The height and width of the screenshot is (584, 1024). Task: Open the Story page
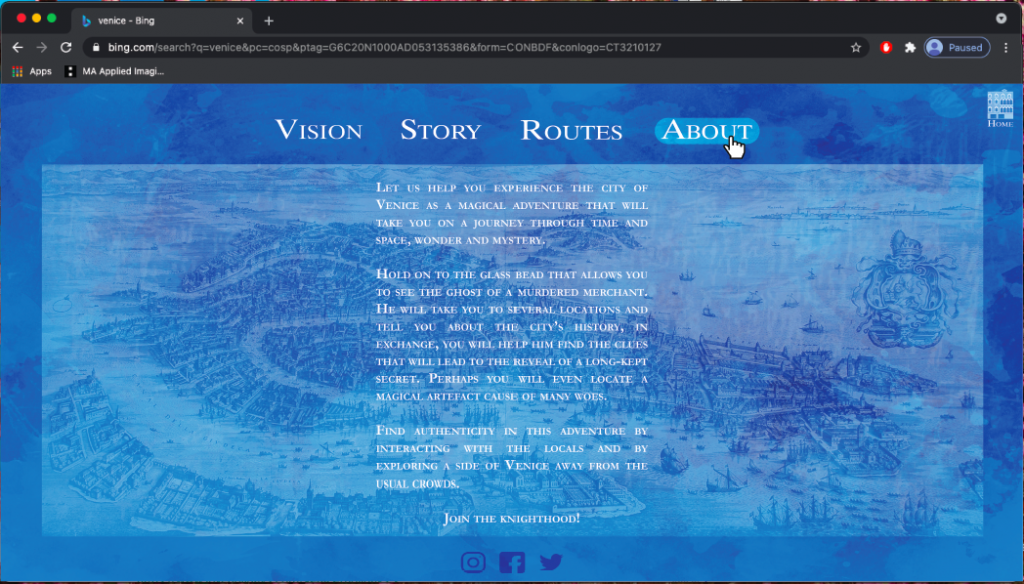(x=441, y=130)
